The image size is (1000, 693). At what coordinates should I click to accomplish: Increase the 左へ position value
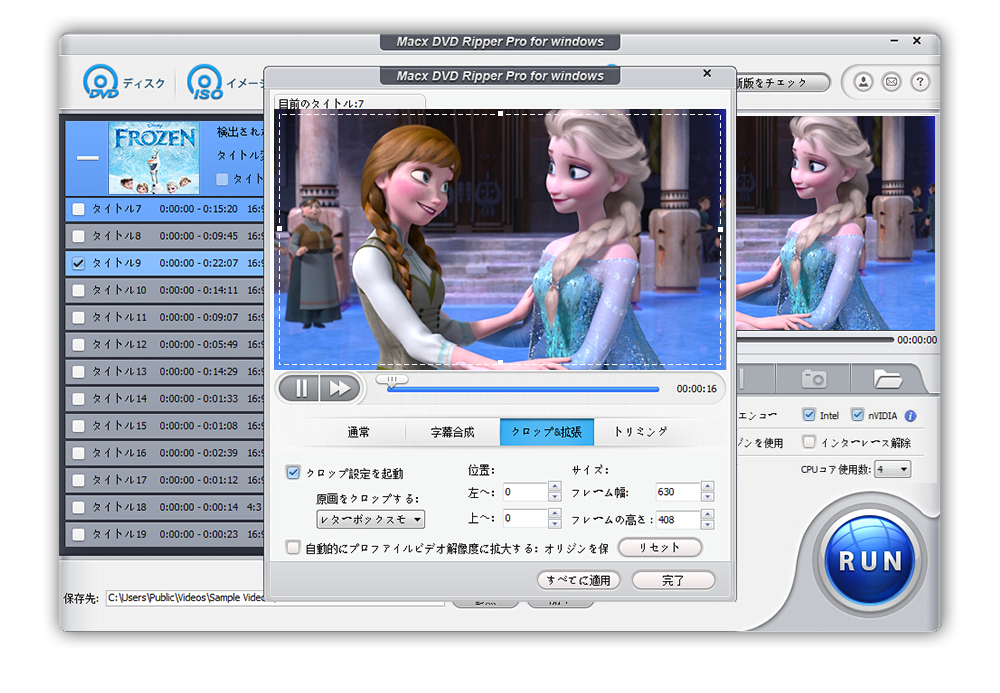pyautogui.click(x=555, y=487)
